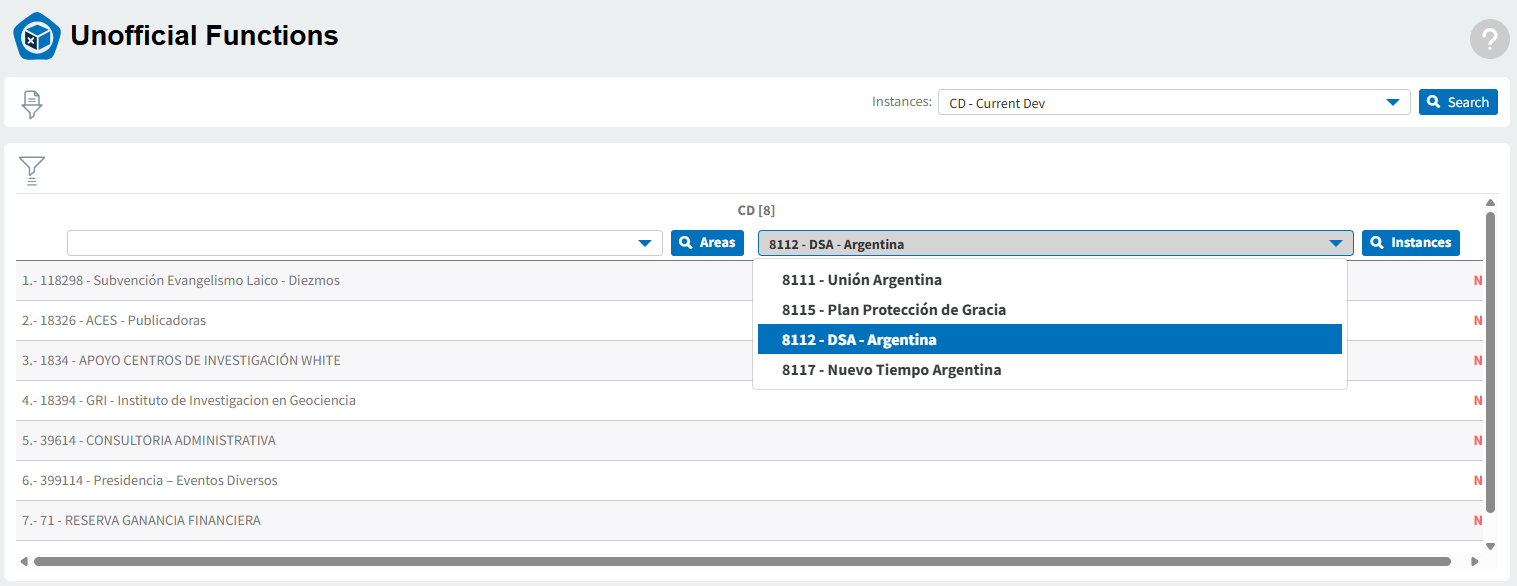
Task: Click the document export filter icon
Action: (x=33, y=104)
